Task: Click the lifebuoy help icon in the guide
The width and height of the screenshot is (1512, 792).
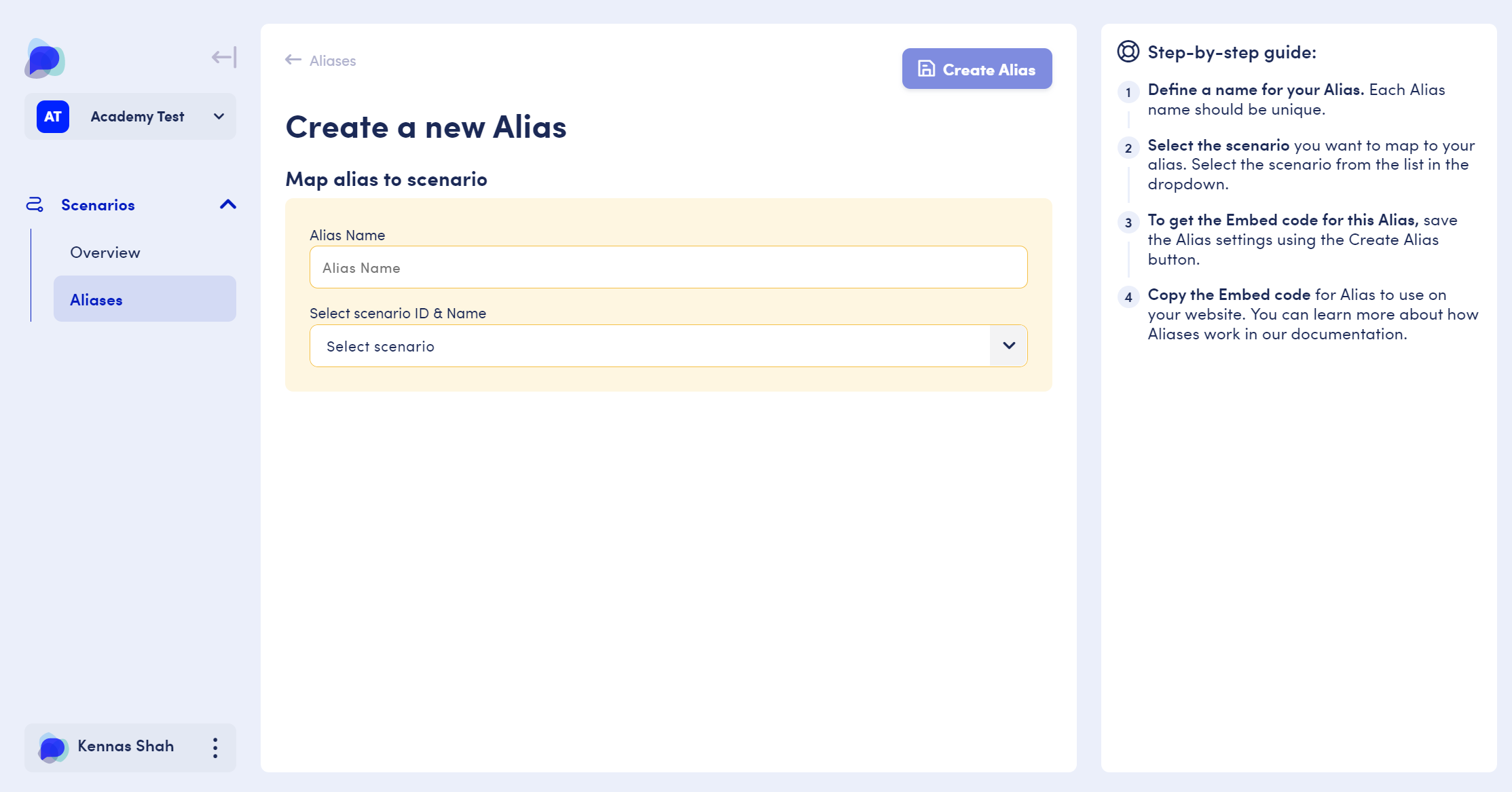Action: click(x=1128, y=52)
